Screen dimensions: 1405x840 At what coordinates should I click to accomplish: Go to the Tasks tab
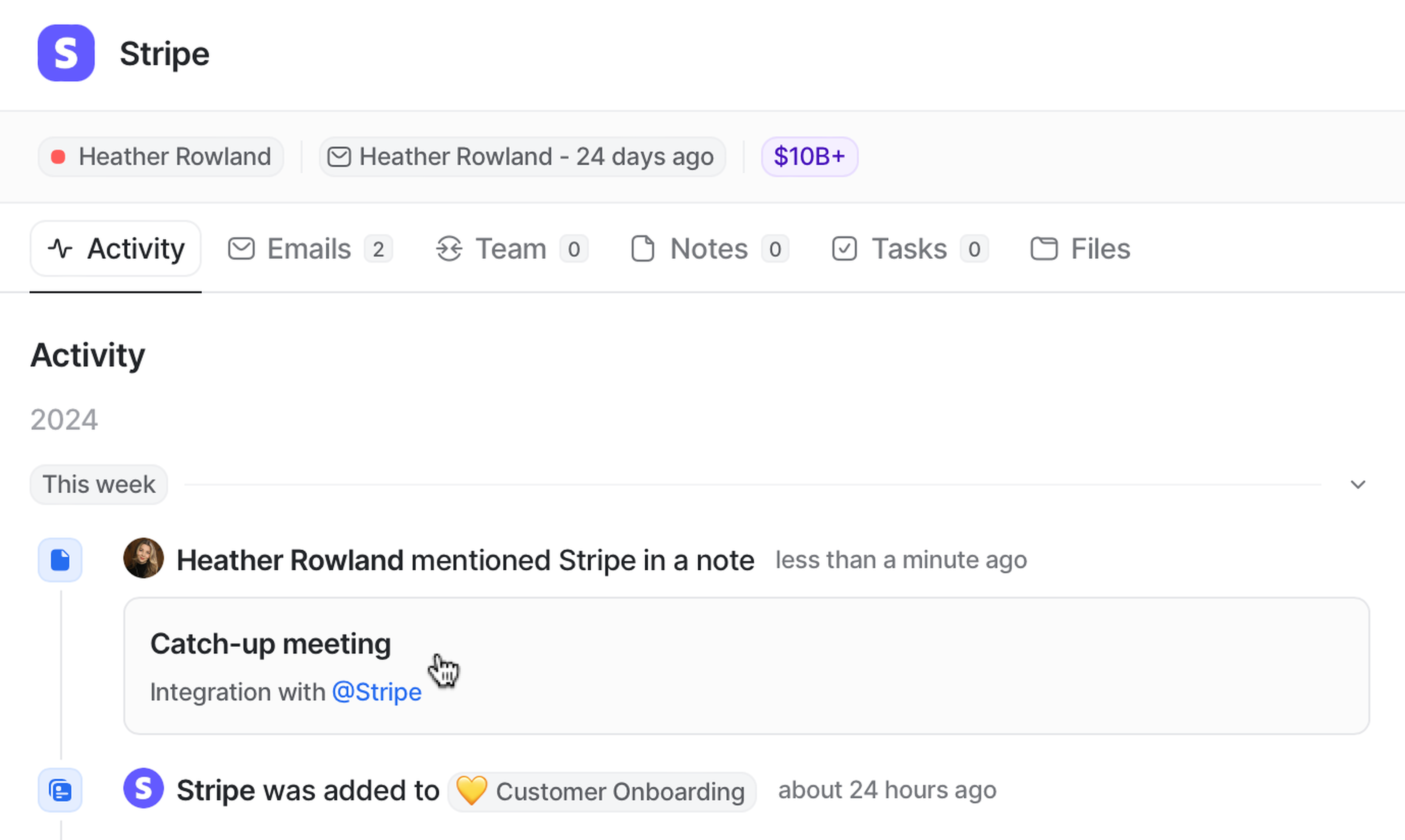point(910,249)
